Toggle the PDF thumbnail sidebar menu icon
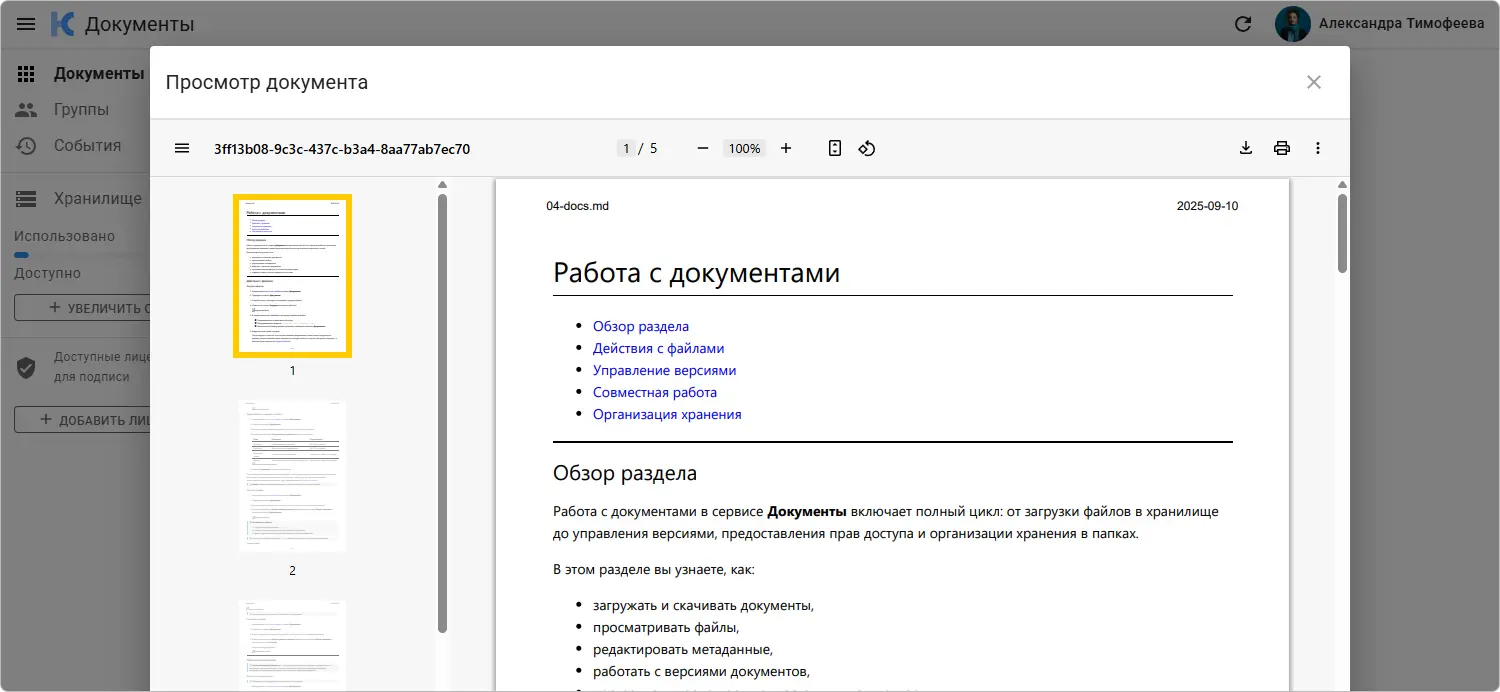Viewport: 1500px width, 692px height. click(x=182, y=148)
